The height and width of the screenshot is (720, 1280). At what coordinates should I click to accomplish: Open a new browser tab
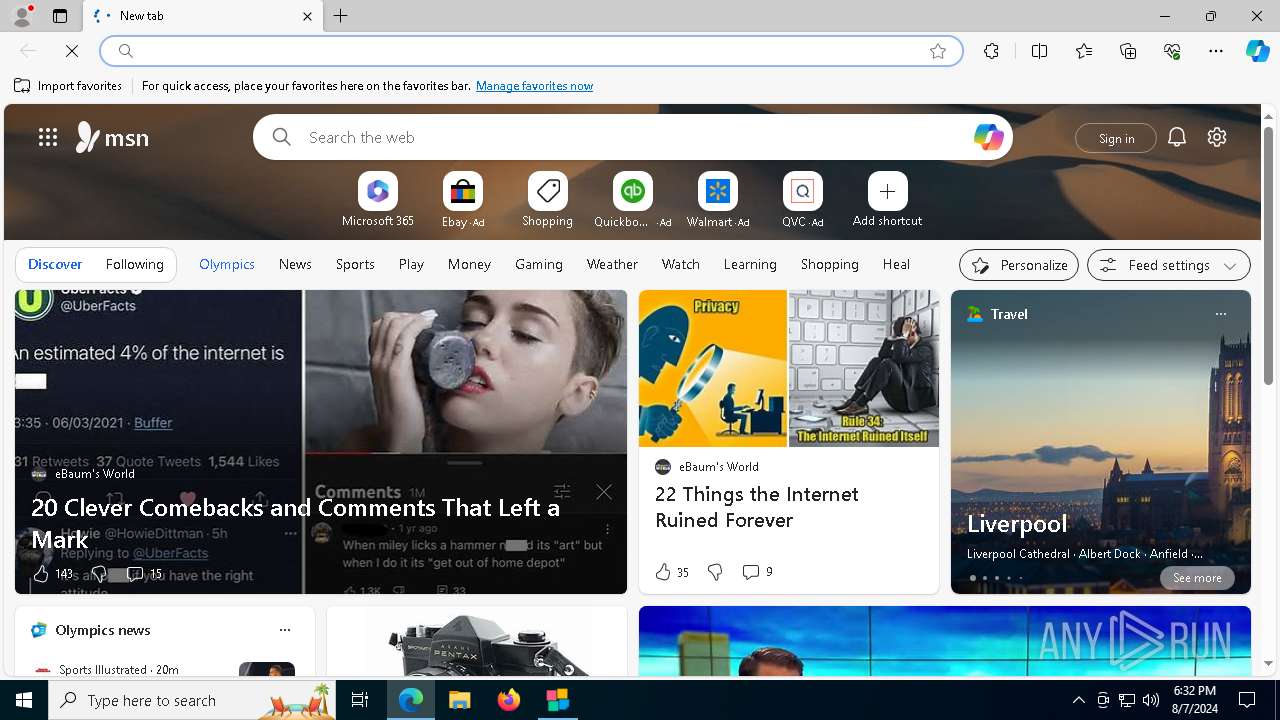(x=341, y=16)
